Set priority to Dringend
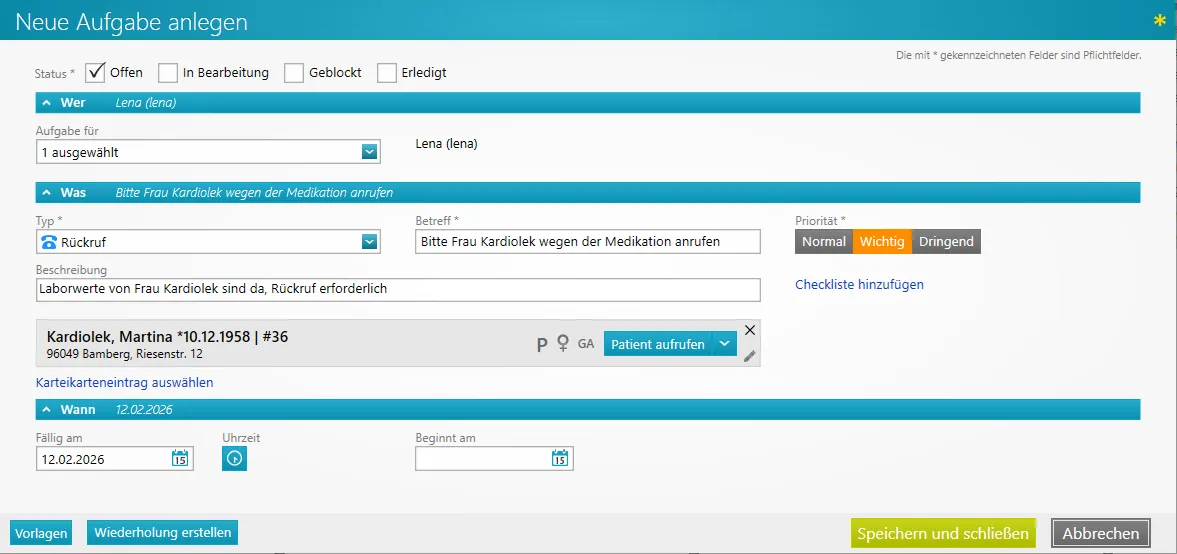This screenshot has height=554, width=1177. tap(946, 242)
